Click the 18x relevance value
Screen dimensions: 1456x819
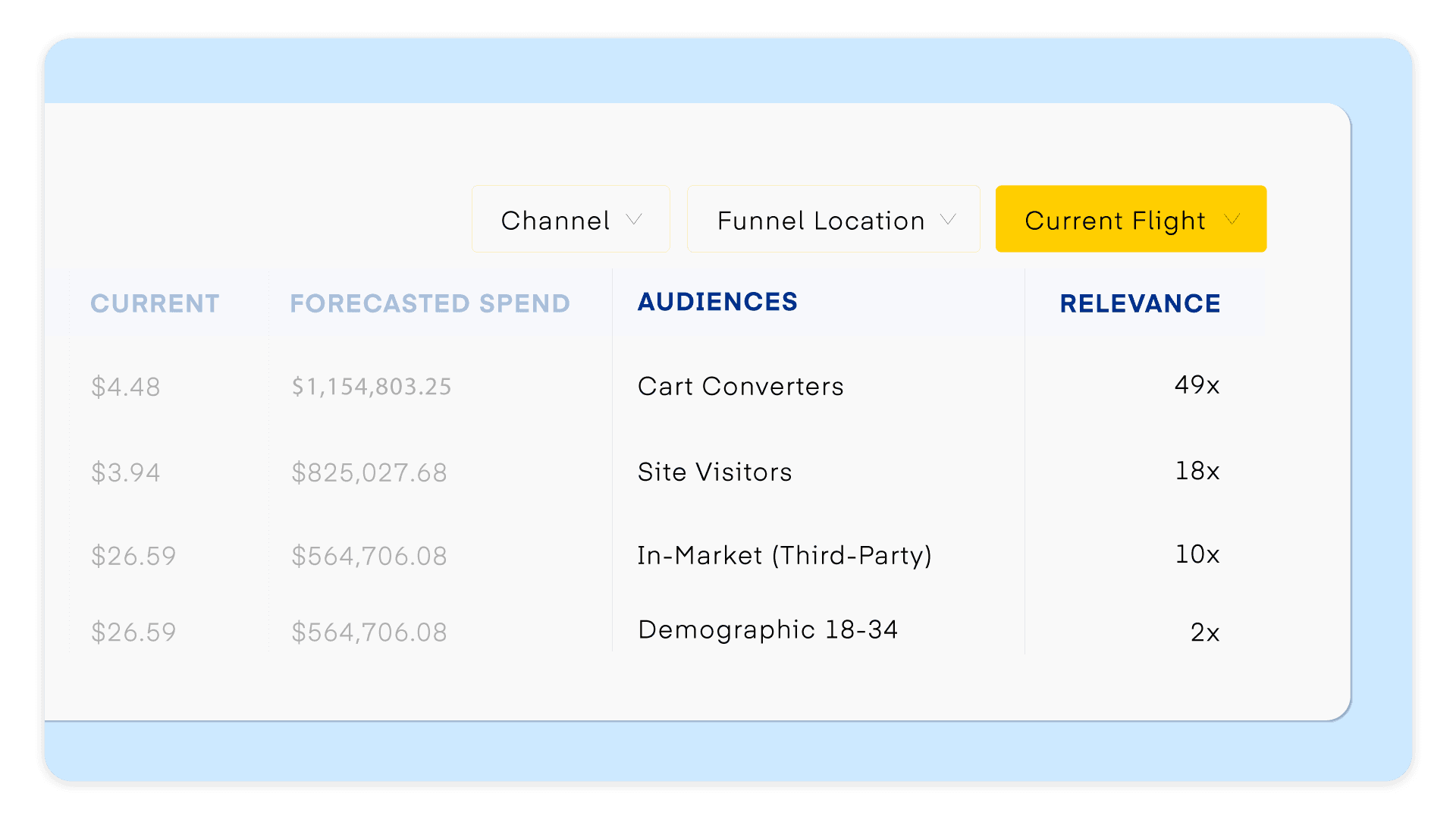tap(1196, 471)
